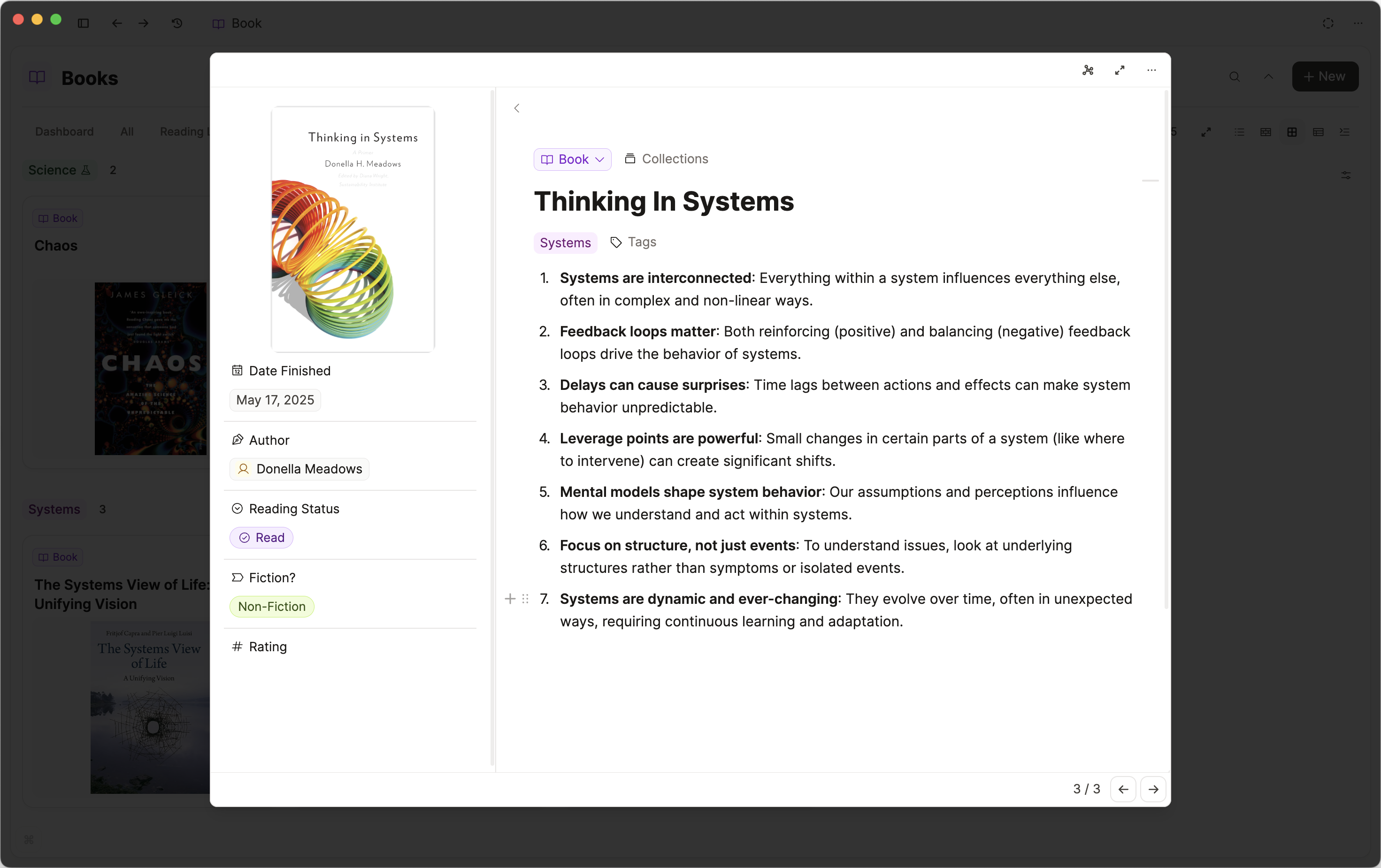This screenshot has height=868, width=1381.
Task: Switch to the Dashboard tab
Action: coord(64,132)
